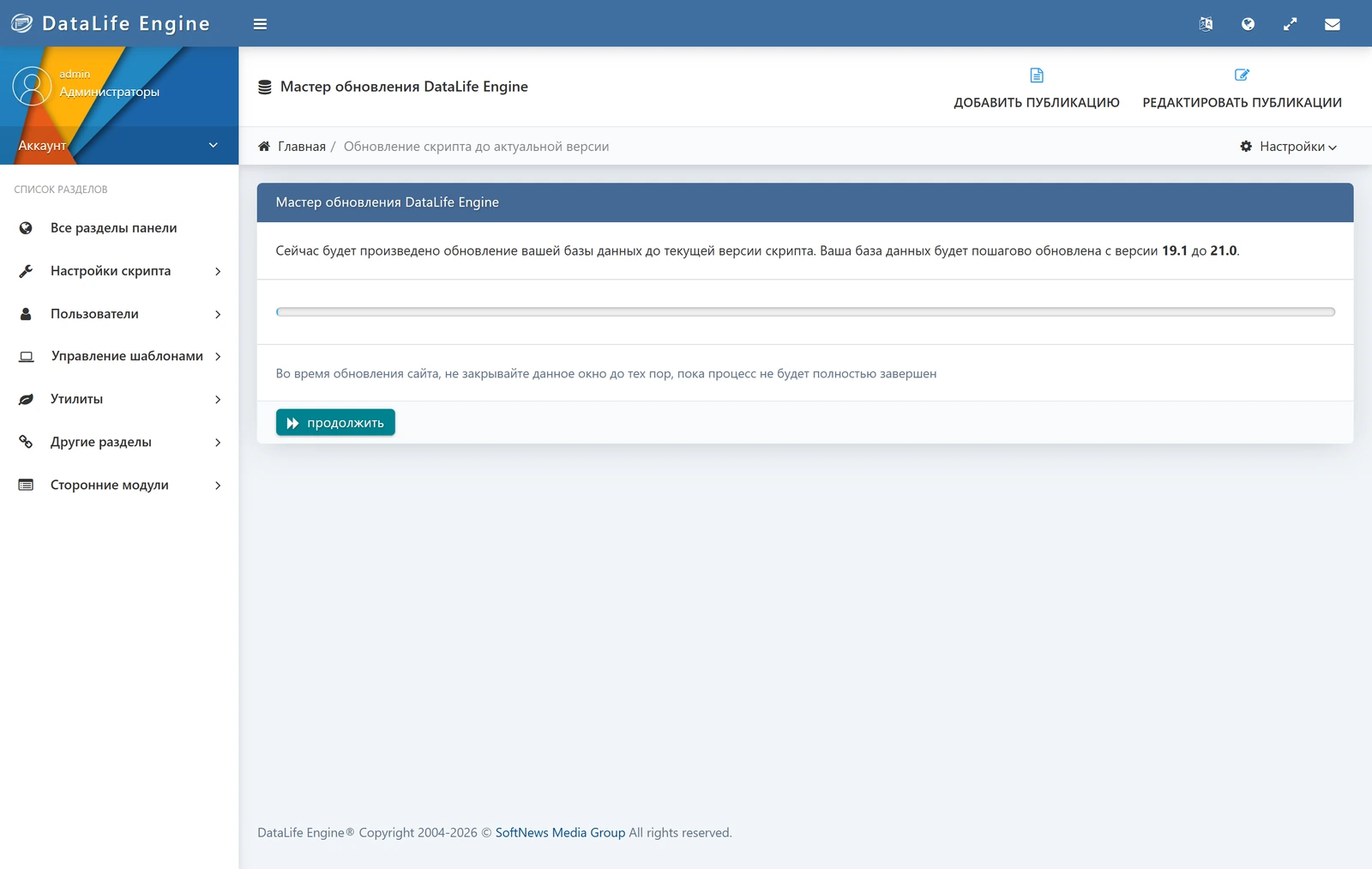Expand the Управление шаблонами chevron
Screen dimensions: 1372x869
point(218,356)
